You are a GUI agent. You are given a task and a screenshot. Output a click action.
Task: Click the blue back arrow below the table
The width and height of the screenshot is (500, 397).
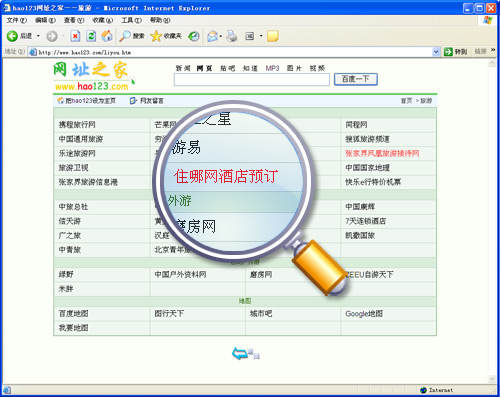(x=240, y=353)
